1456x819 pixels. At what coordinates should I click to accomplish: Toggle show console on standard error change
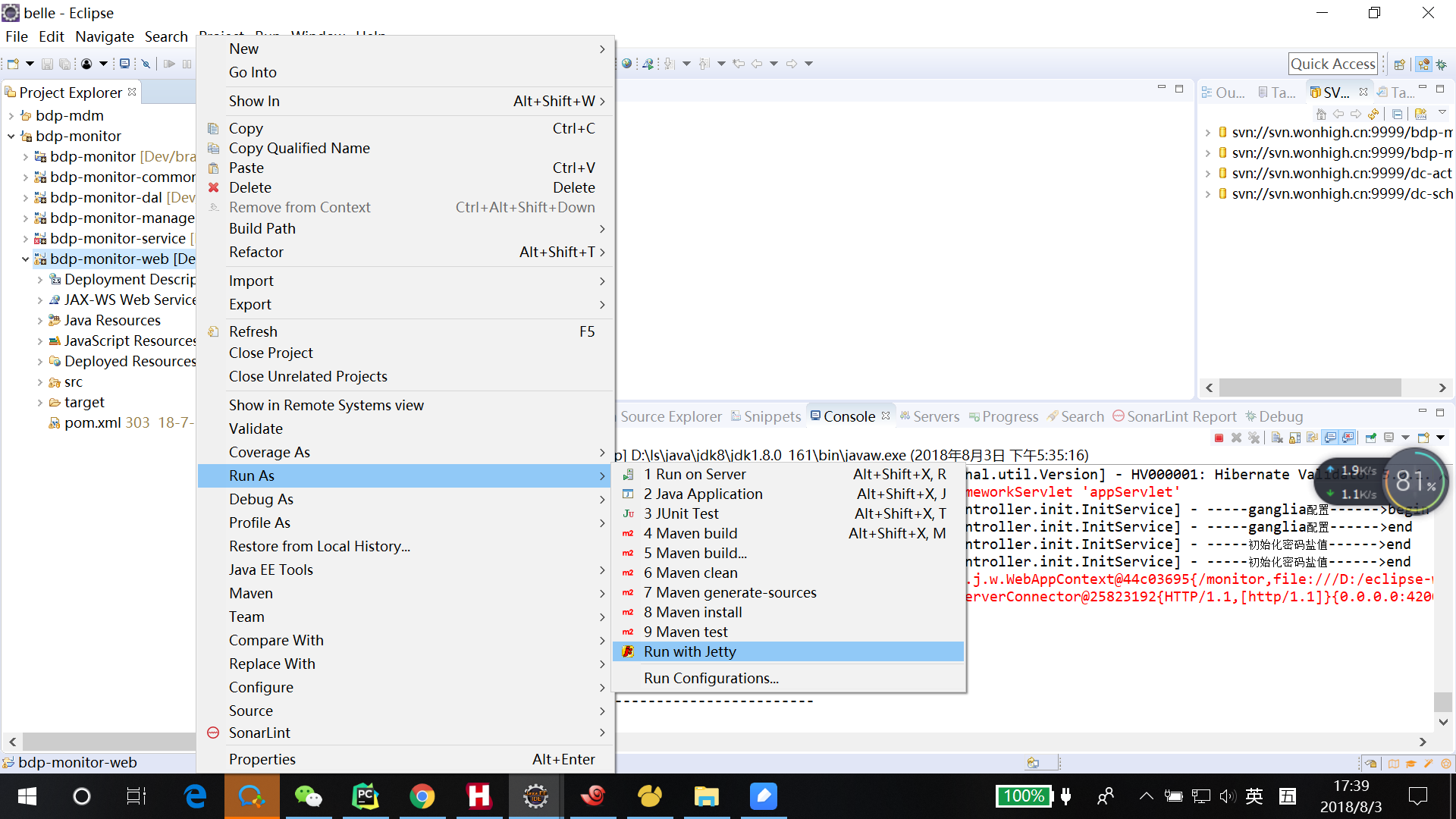(1348, 438)
